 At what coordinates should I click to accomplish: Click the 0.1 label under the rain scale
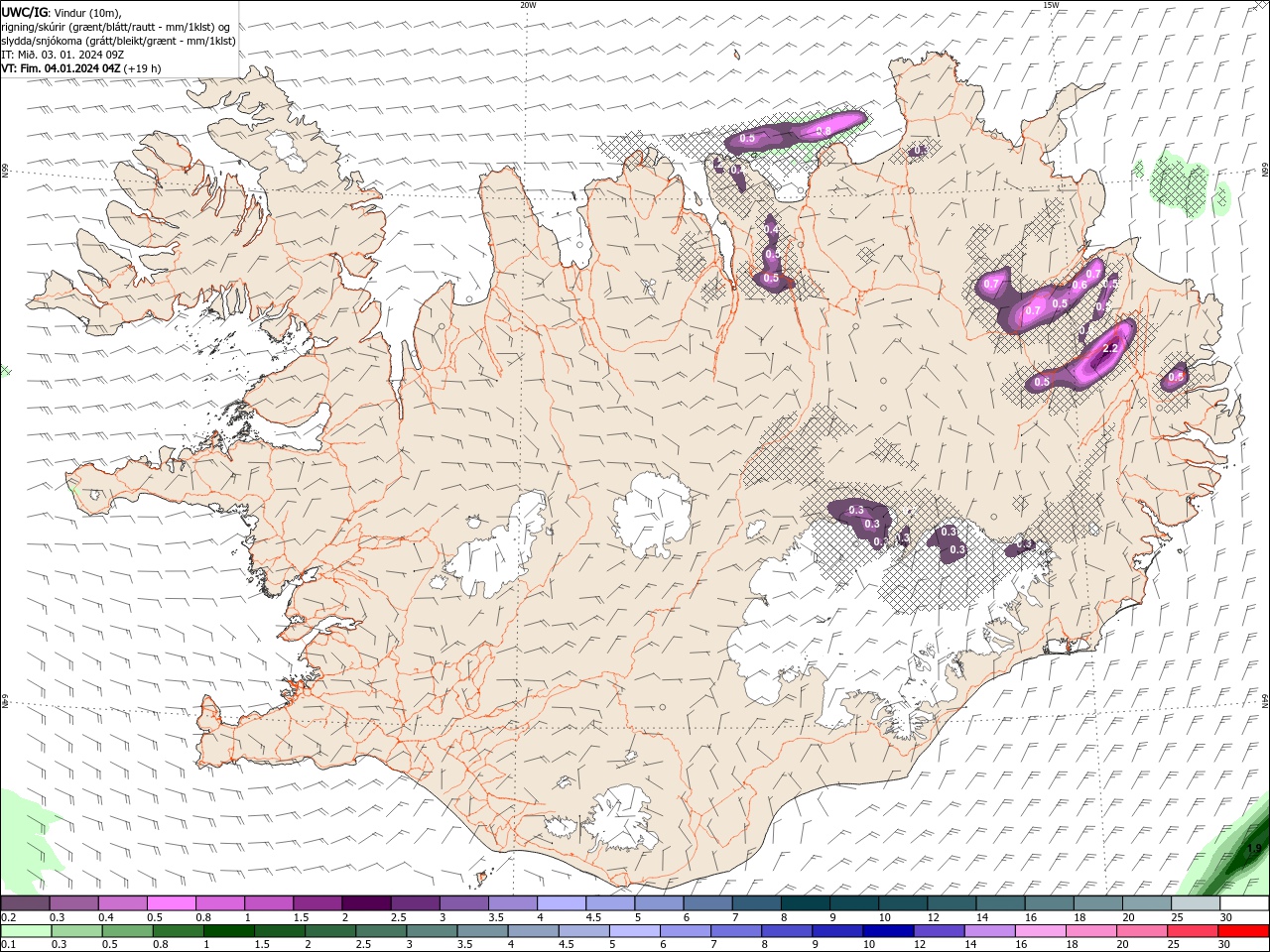[x=7, y=944]
